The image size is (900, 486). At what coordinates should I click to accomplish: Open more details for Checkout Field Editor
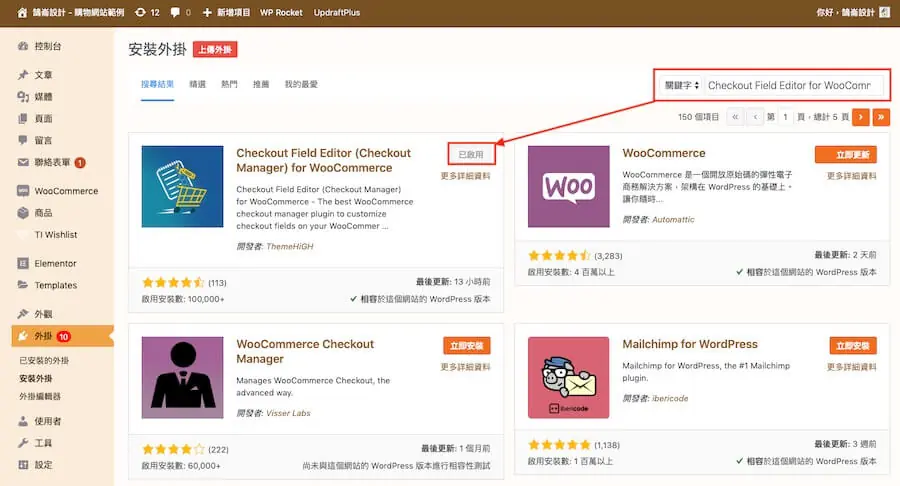click(465, 176)
